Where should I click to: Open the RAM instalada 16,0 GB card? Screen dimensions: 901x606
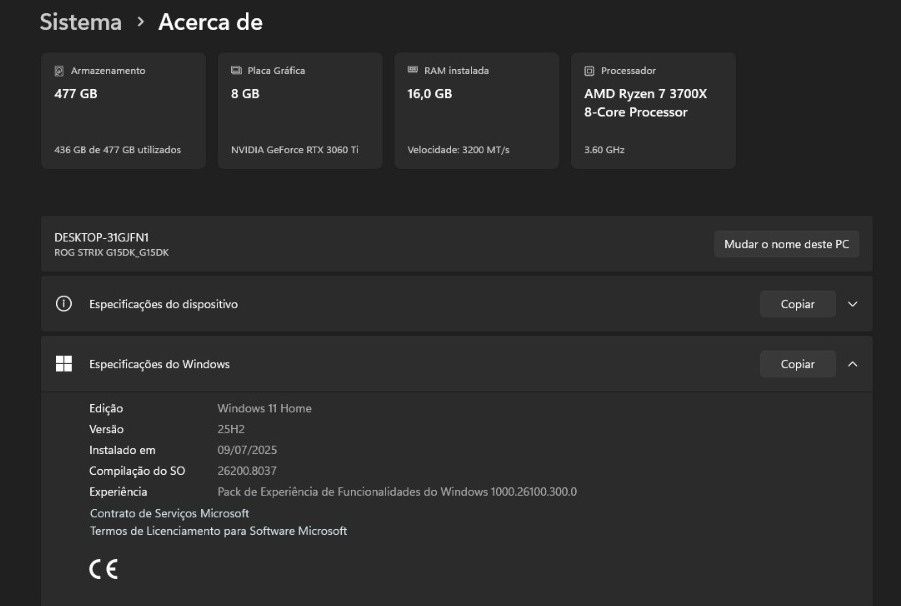coord(476,110)
